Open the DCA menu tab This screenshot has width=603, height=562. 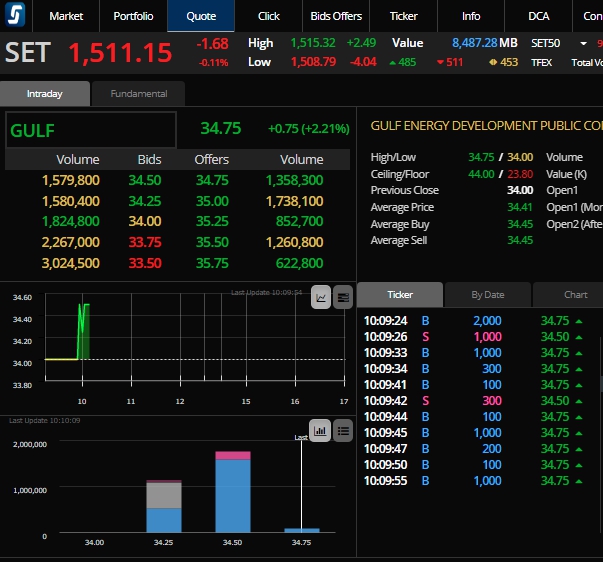coord(538,16)
